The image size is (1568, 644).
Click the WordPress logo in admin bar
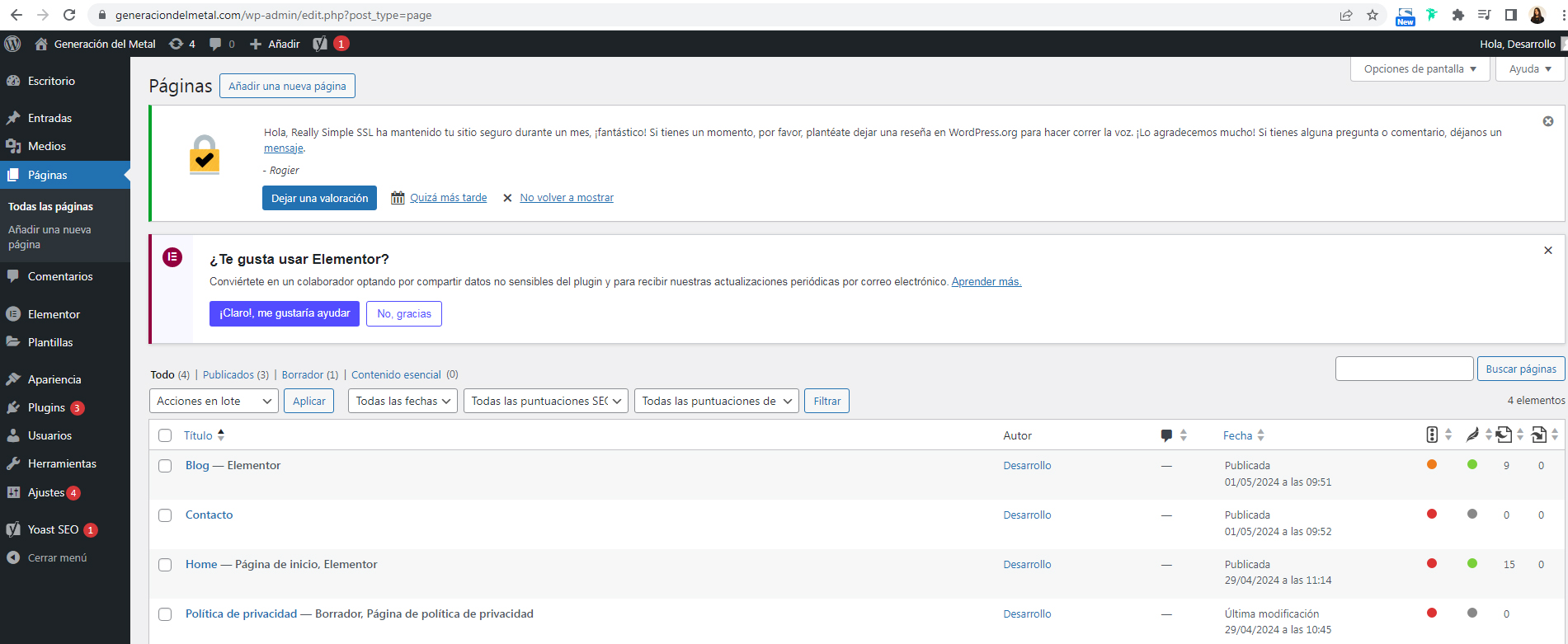tap(12, 44)
